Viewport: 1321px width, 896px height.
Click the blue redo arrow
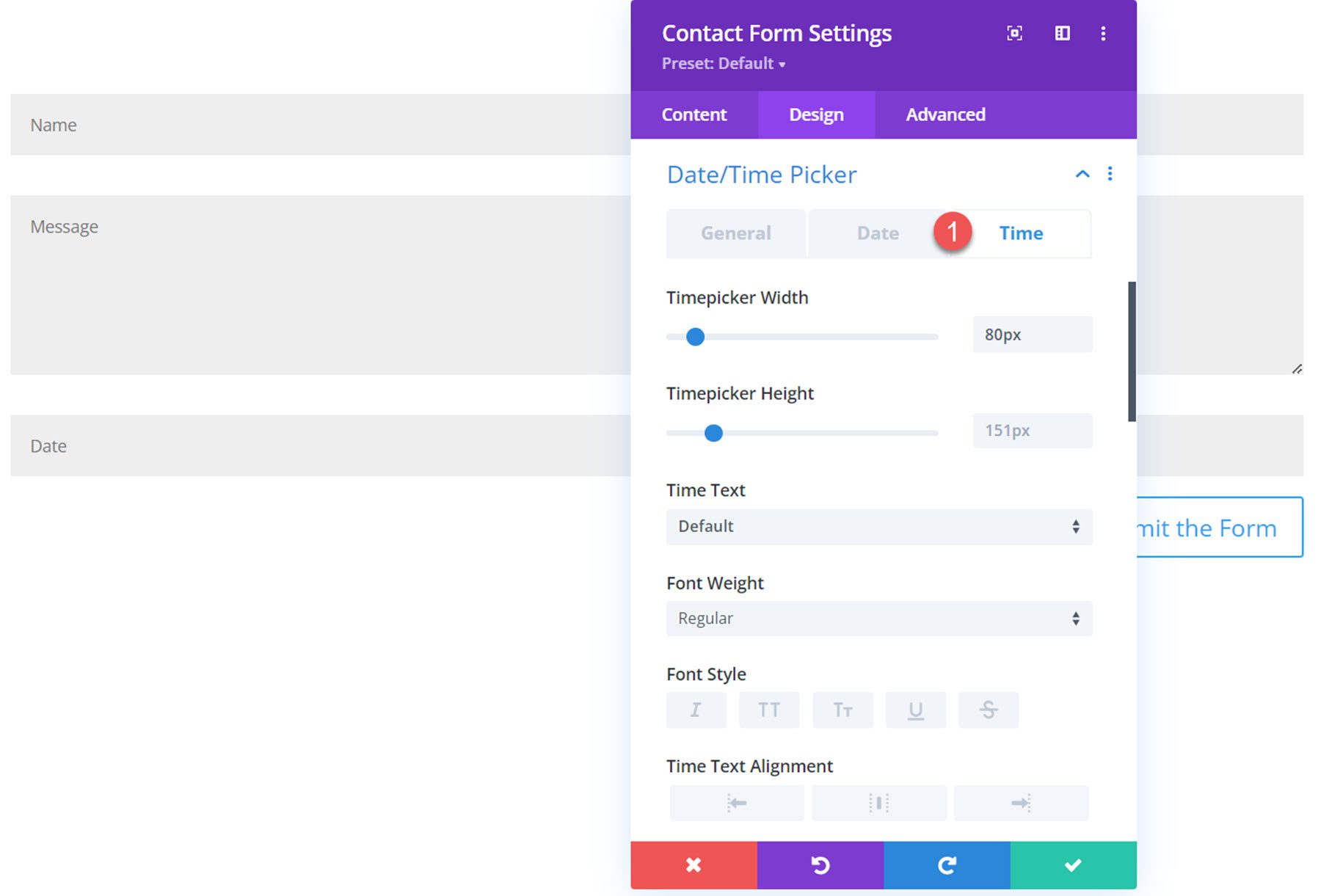point(947,865)
